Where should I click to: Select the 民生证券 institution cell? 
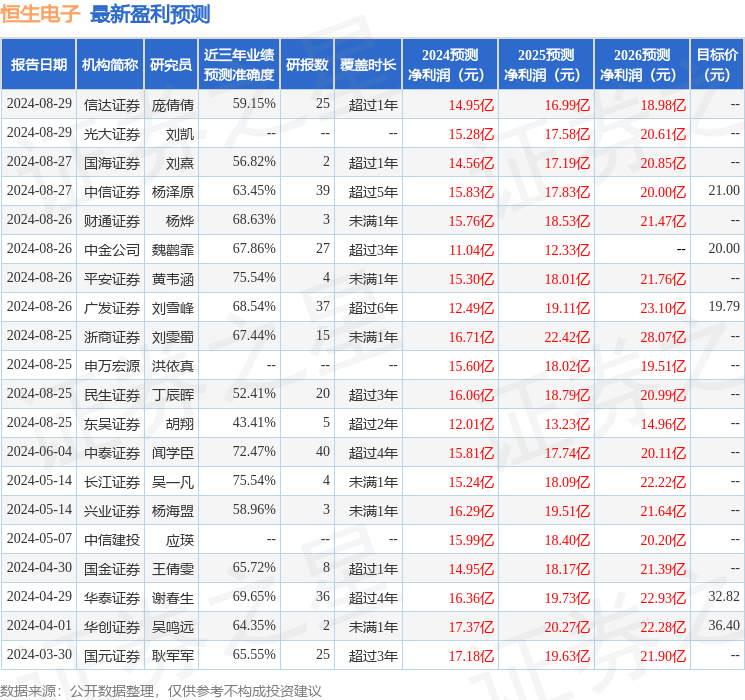(x=112, y=395)
